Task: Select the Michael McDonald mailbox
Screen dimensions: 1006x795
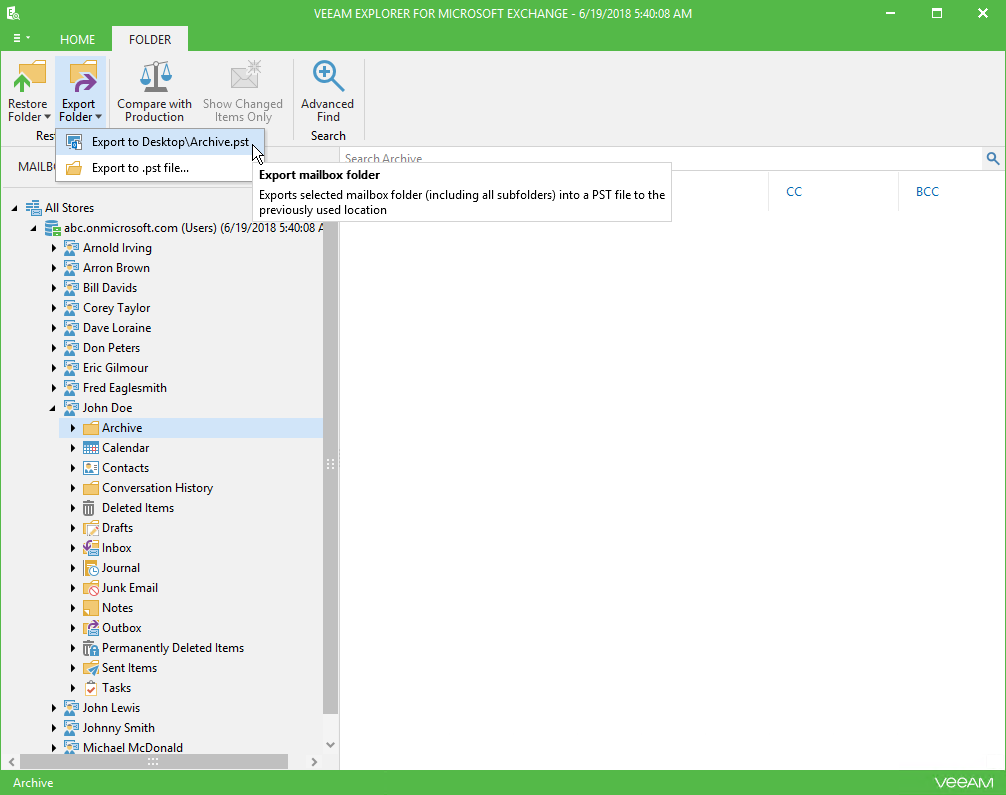Action: [133, 748]
